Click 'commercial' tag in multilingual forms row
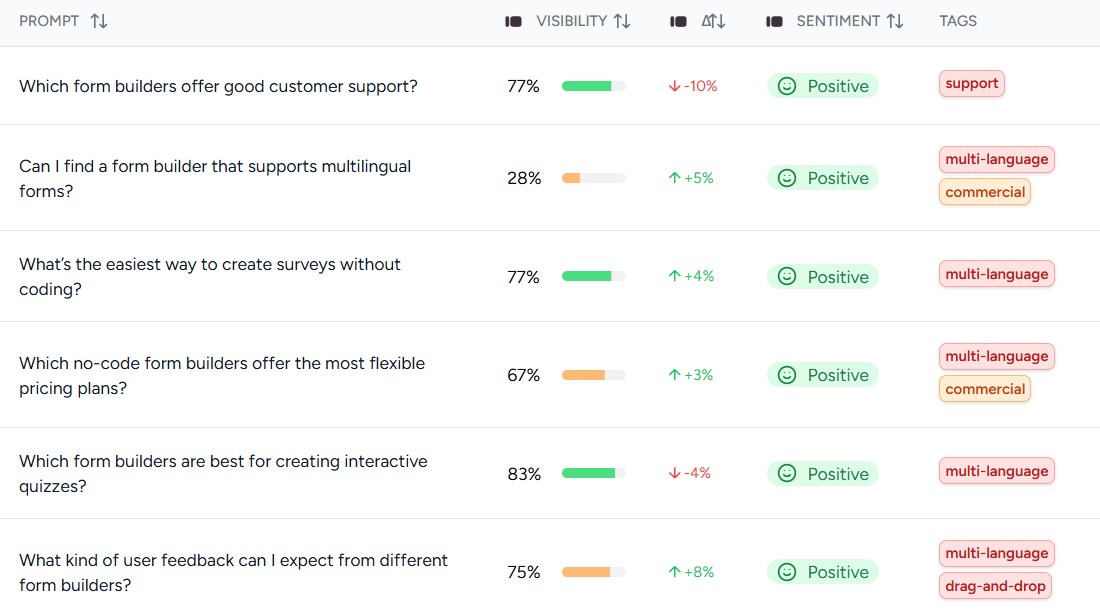 click(985, 192)
